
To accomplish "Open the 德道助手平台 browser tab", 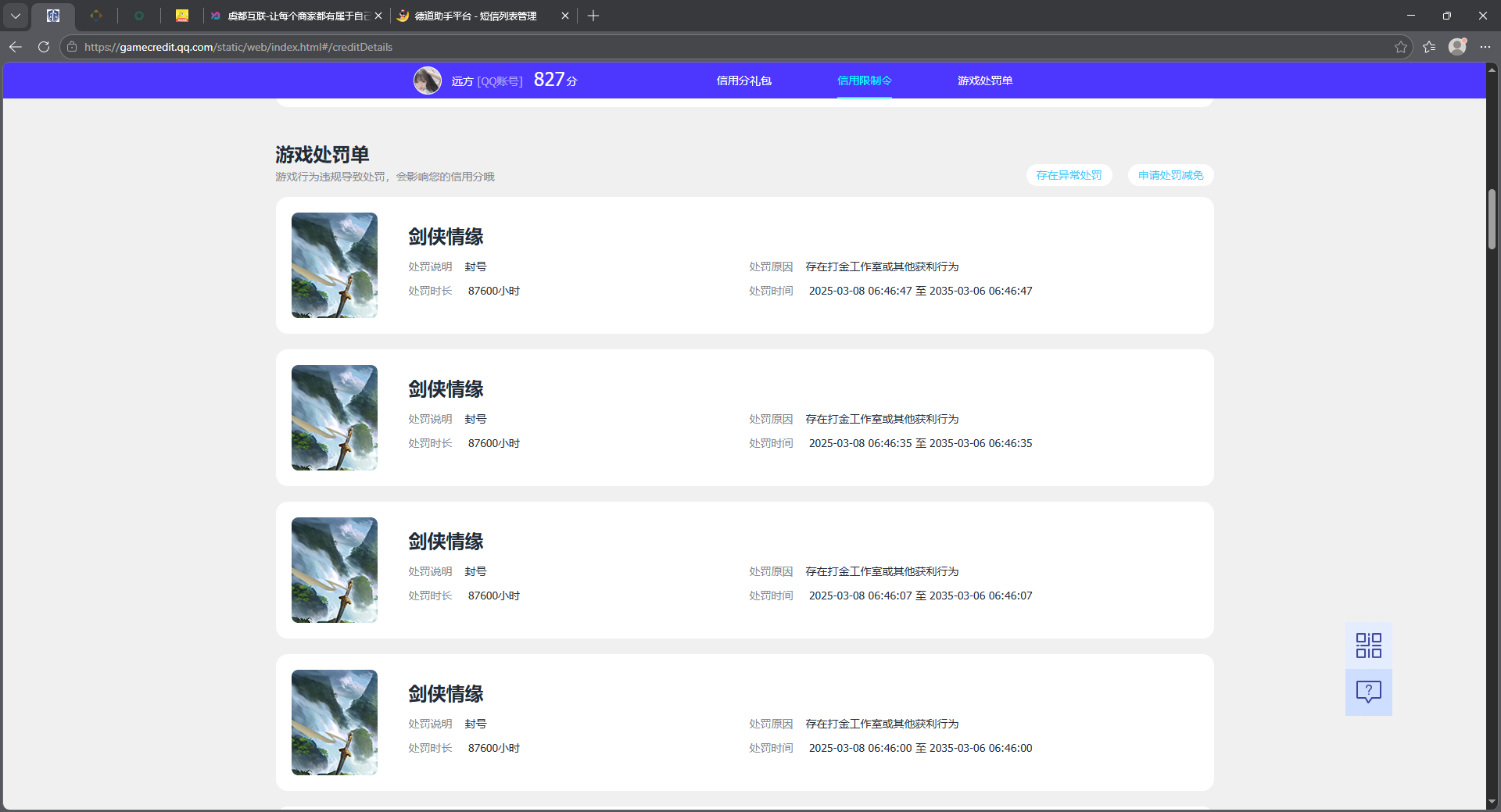I will point(475,16).
